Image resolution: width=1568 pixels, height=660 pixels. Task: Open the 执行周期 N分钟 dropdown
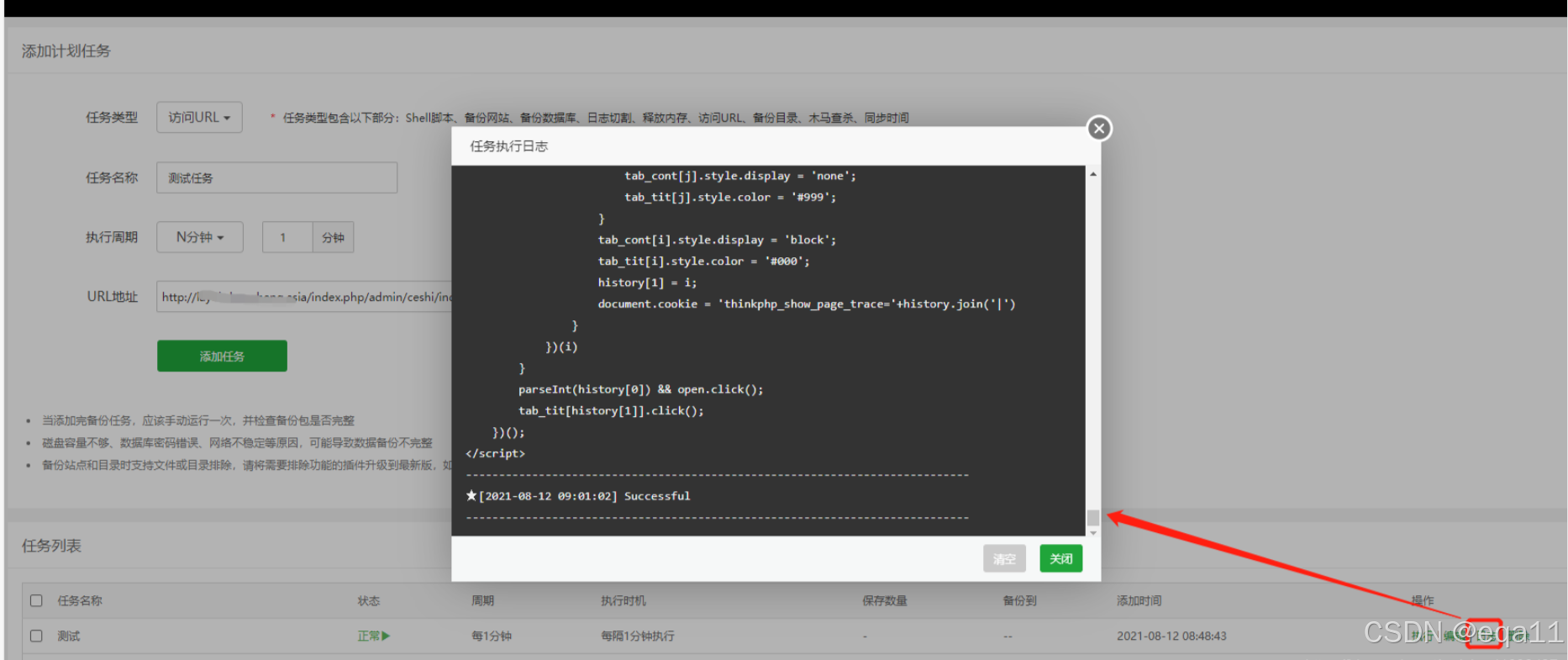200,237
